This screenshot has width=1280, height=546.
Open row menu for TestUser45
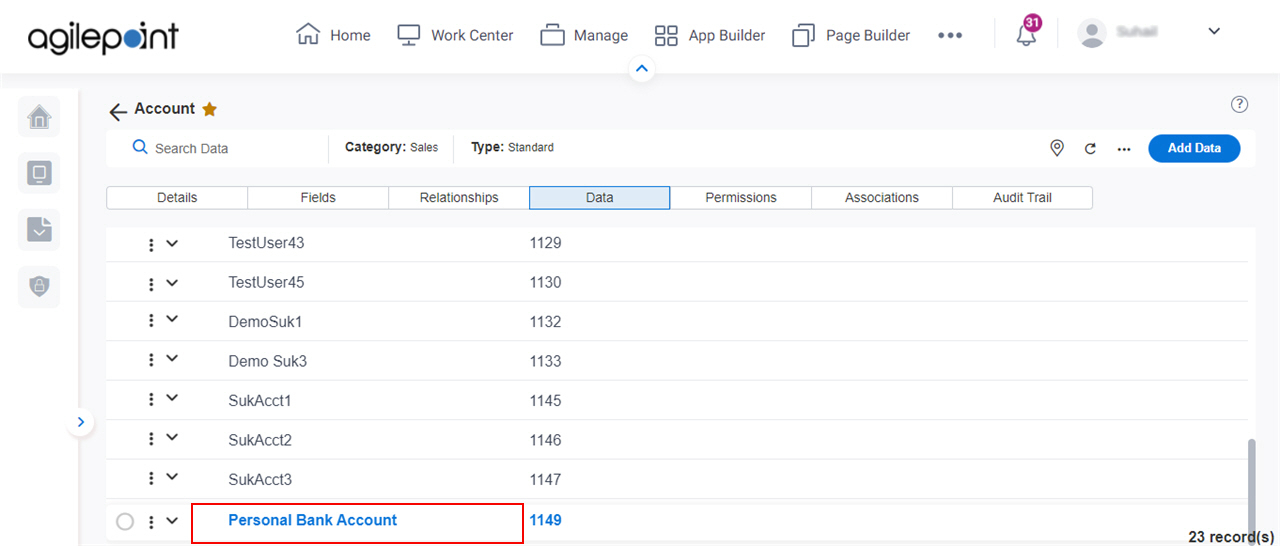(151, 285)
